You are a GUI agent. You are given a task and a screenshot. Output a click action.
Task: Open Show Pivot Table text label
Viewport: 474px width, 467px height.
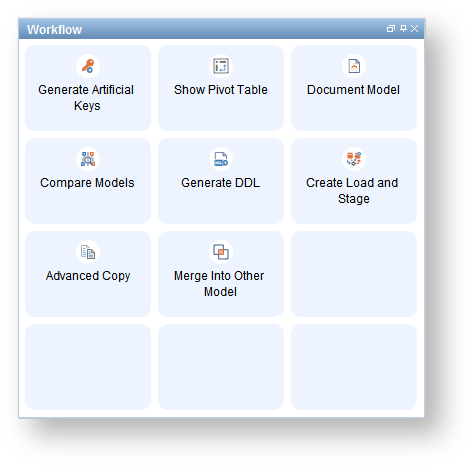(221, 90)
